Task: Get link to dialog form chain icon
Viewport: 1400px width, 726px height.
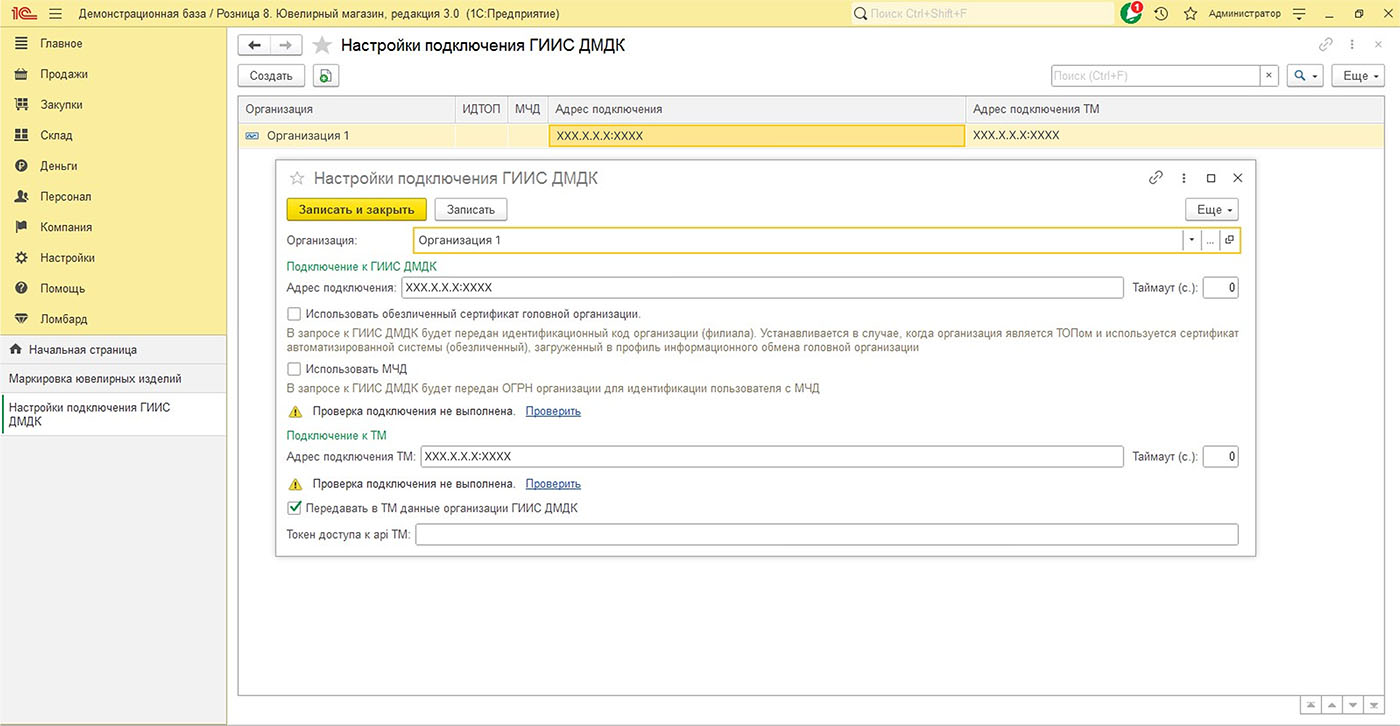Action: (1156, 178)
